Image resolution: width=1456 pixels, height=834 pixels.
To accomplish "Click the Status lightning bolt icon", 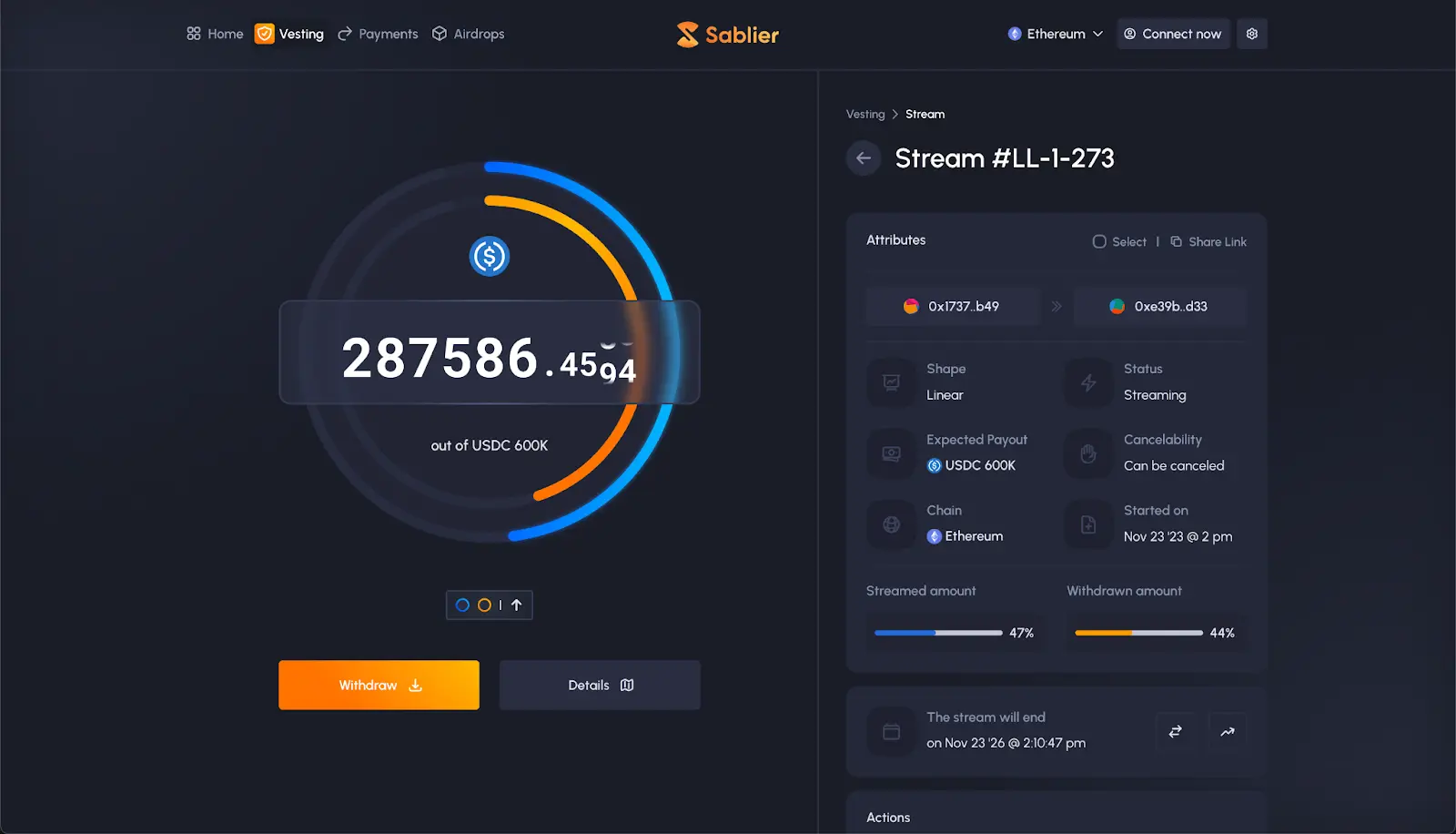I will 1088,382.
